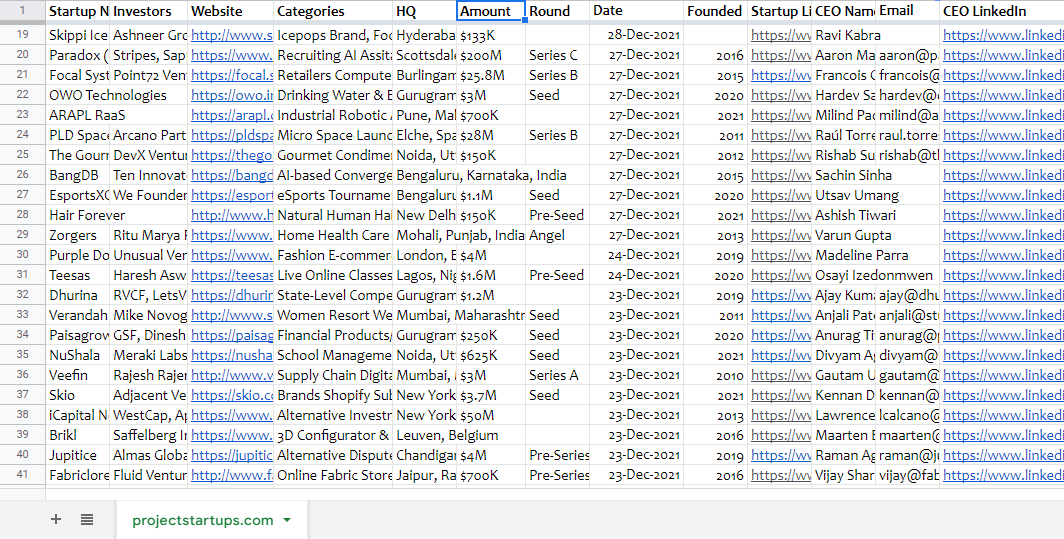1064x539 pixels.
Task: Select the Leuven, Belgium HQ cell
Action: [x=425, y=436]
